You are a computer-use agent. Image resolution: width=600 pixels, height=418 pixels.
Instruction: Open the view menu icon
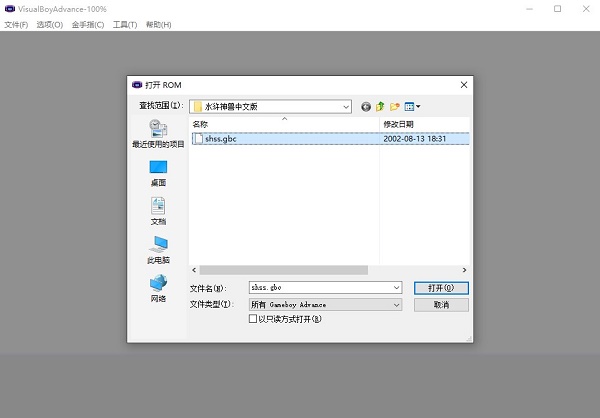pyautogui.click(x=409, y=106)
